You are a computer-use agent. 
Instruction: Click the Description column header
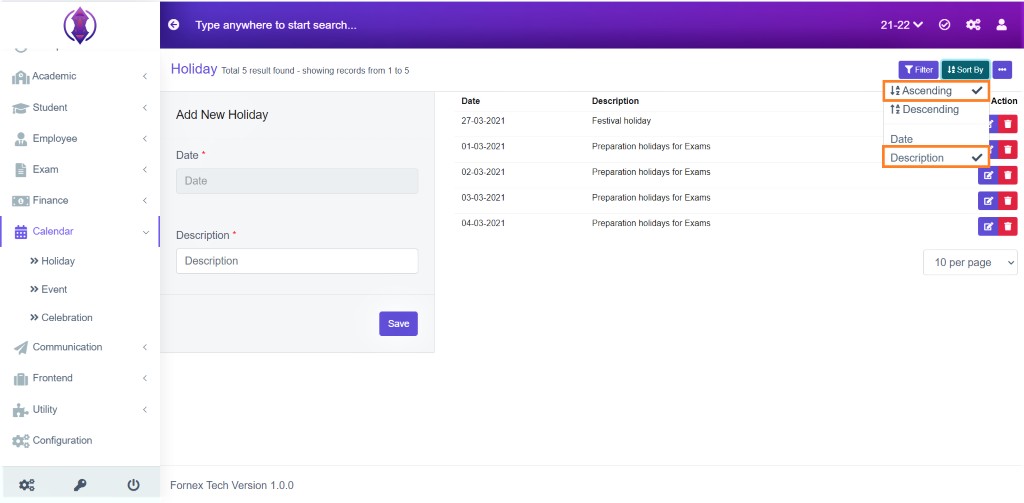click(615, 101)
